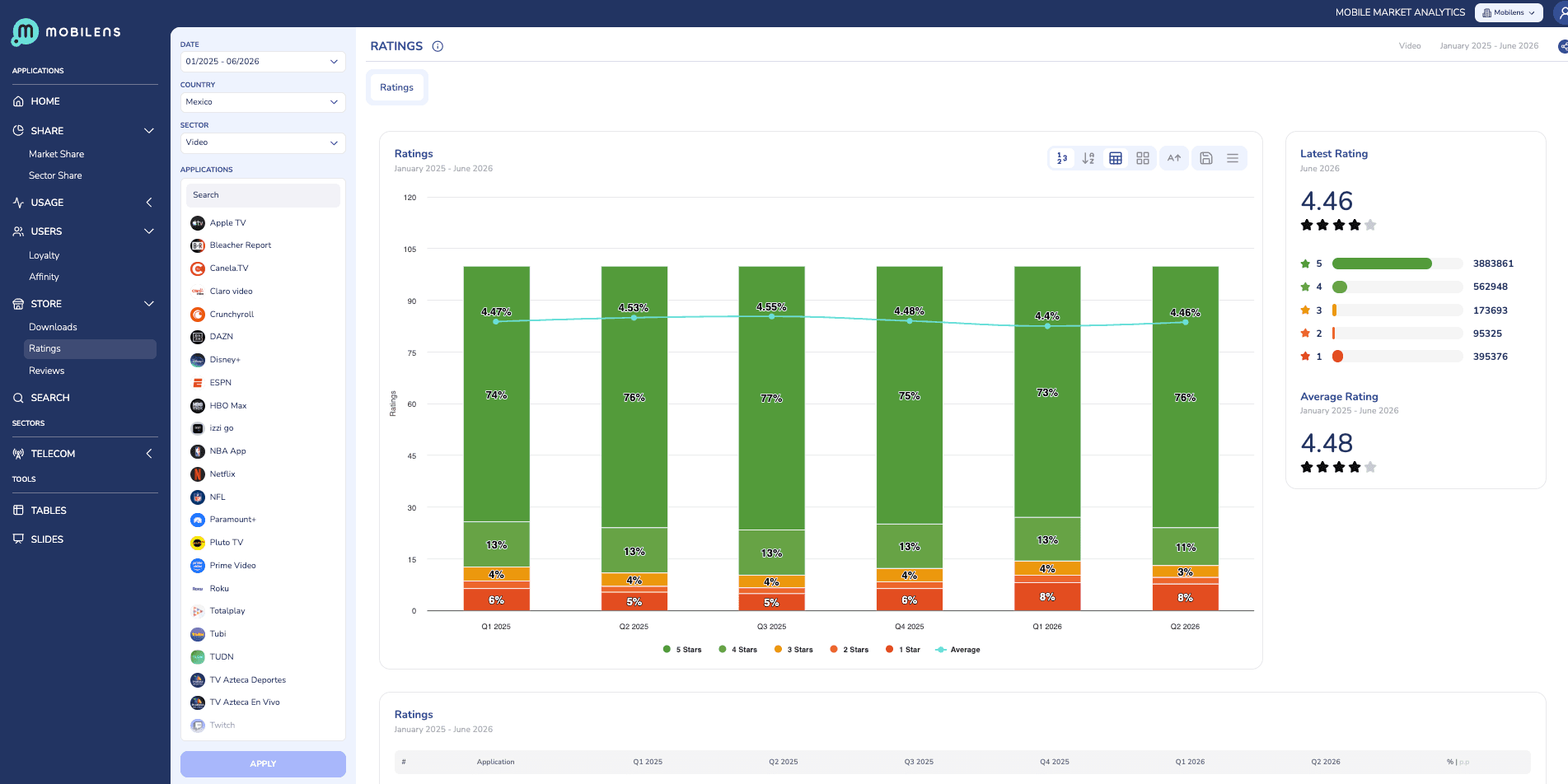Select the Ratings tab
Screen dimensions: 1568x784
pos(397,87)
